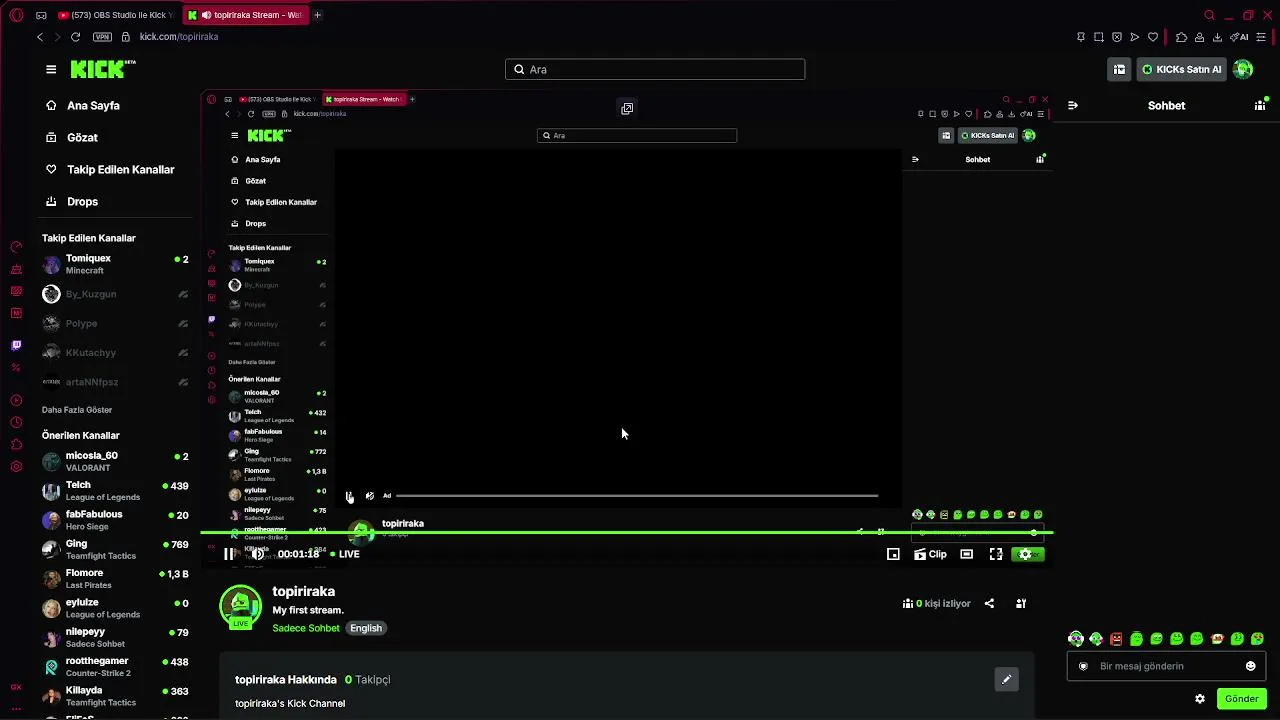Open the emoji picker in chat message box
This screenshot has width=1280, height=720.
(1250, 666)
